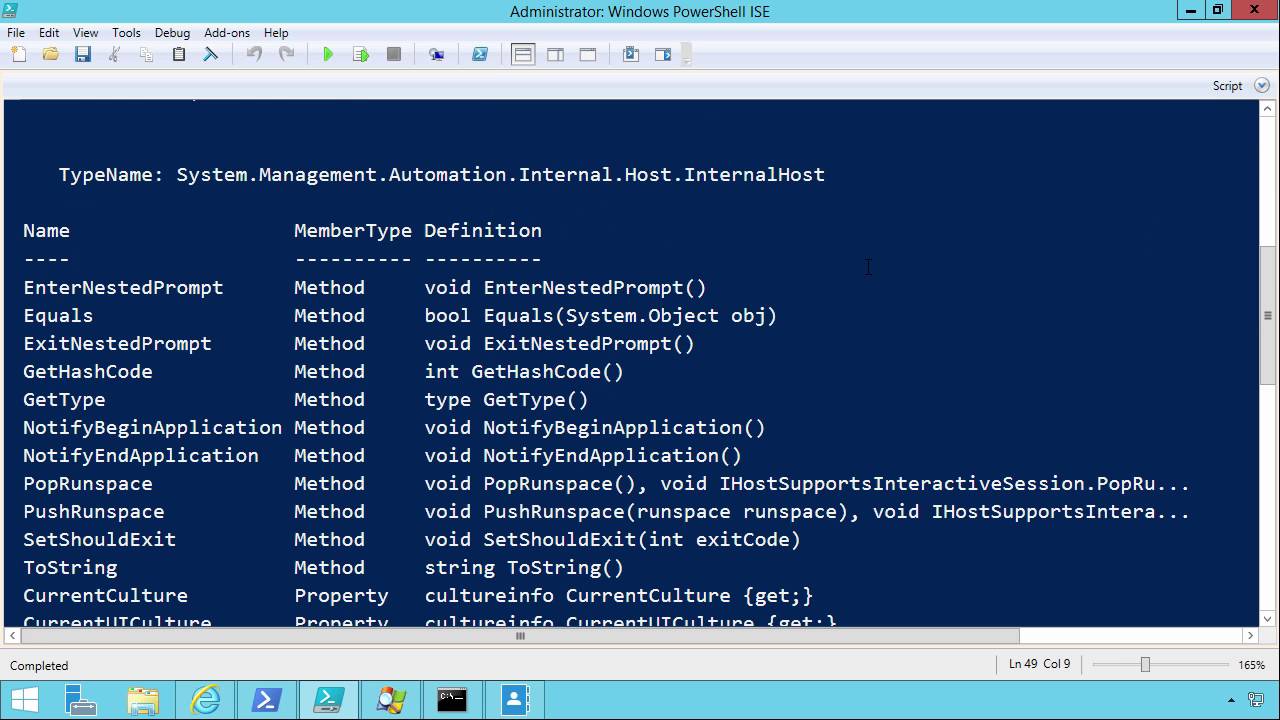Open the File menu
The image size is (1280, 720).
click(16, 33)
